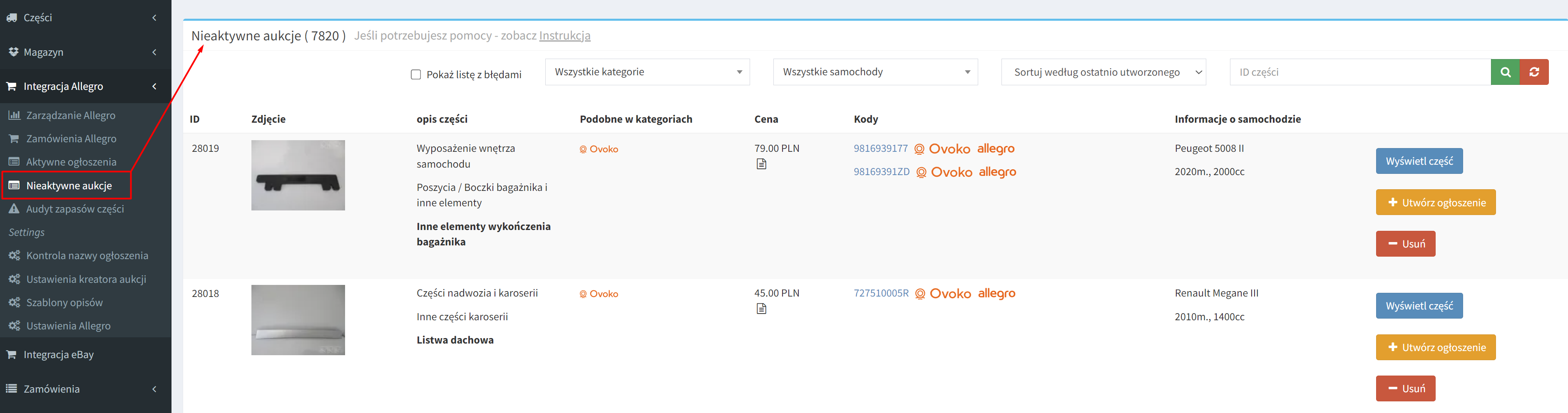
Task: Click allegro logo beside code 727510005R
Action: [x=996, y=293]
